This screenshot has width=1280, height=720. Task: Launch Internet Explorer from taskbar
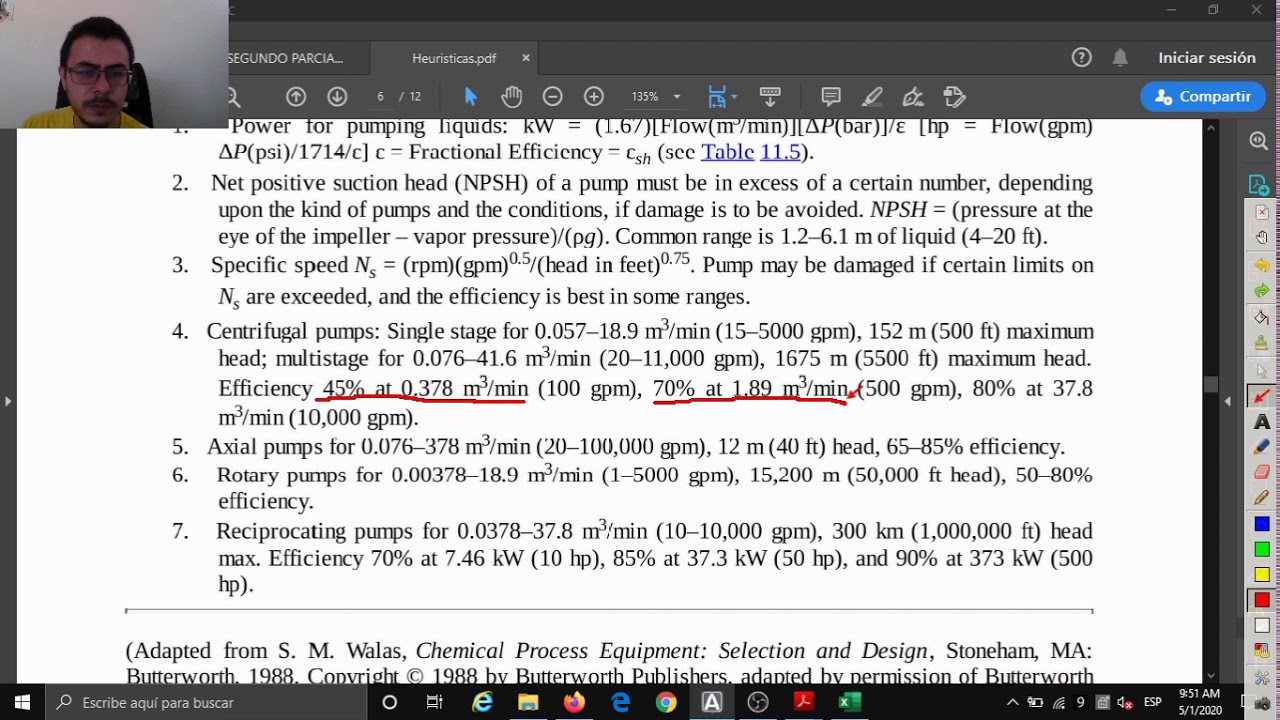click(x=482, y=703)
